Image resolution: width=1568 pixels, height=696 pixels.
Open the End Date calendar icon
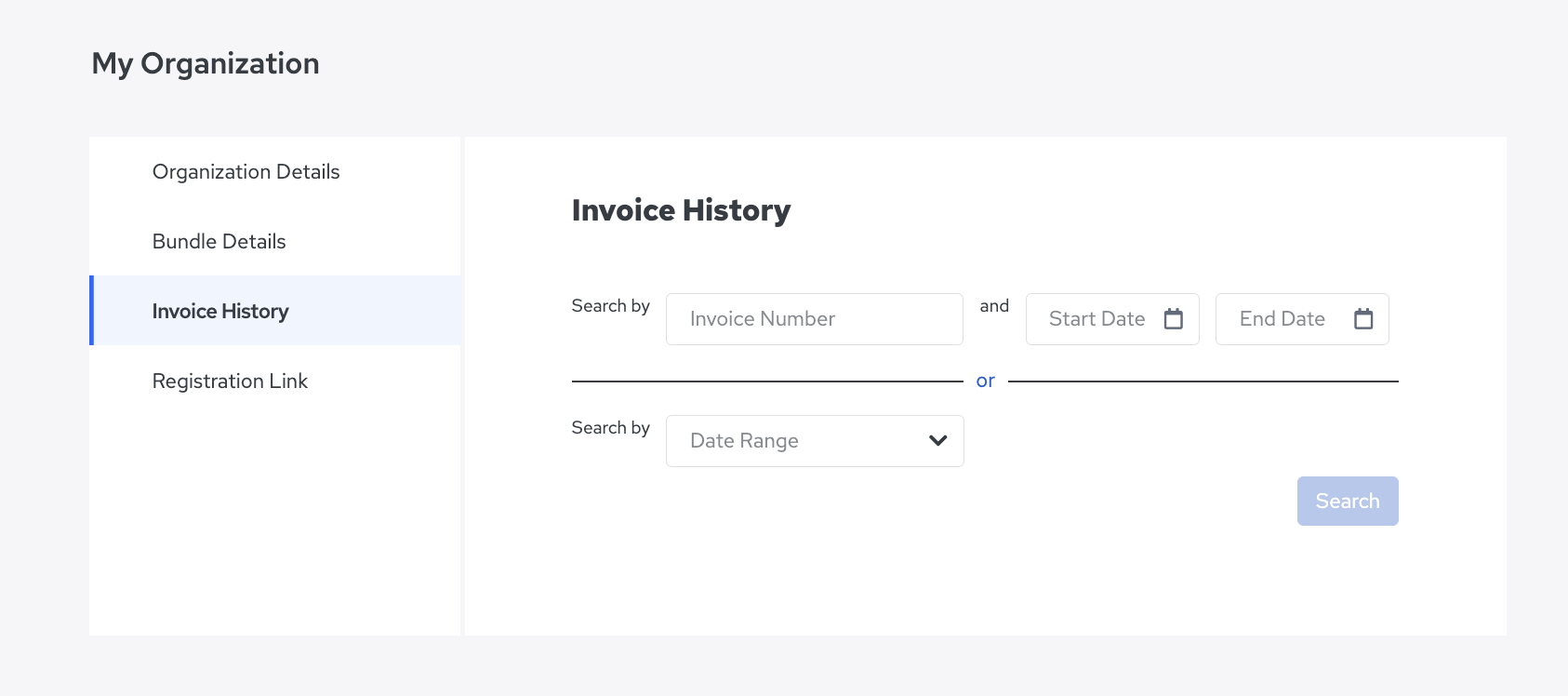[1363, 318]
